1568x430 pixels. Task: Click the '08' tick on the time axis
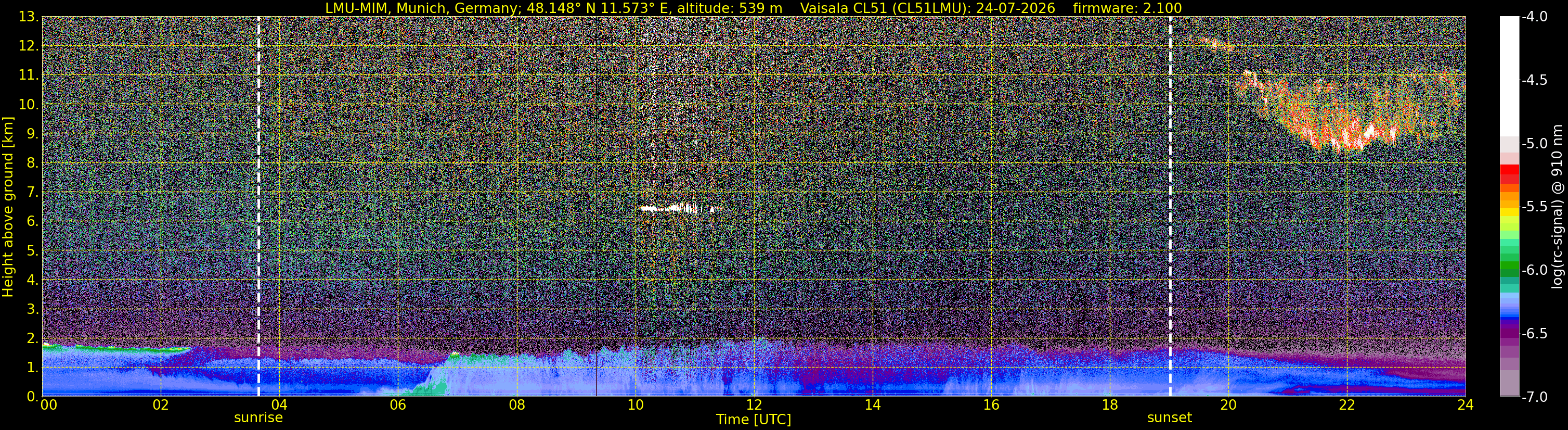tap(516, 405)
